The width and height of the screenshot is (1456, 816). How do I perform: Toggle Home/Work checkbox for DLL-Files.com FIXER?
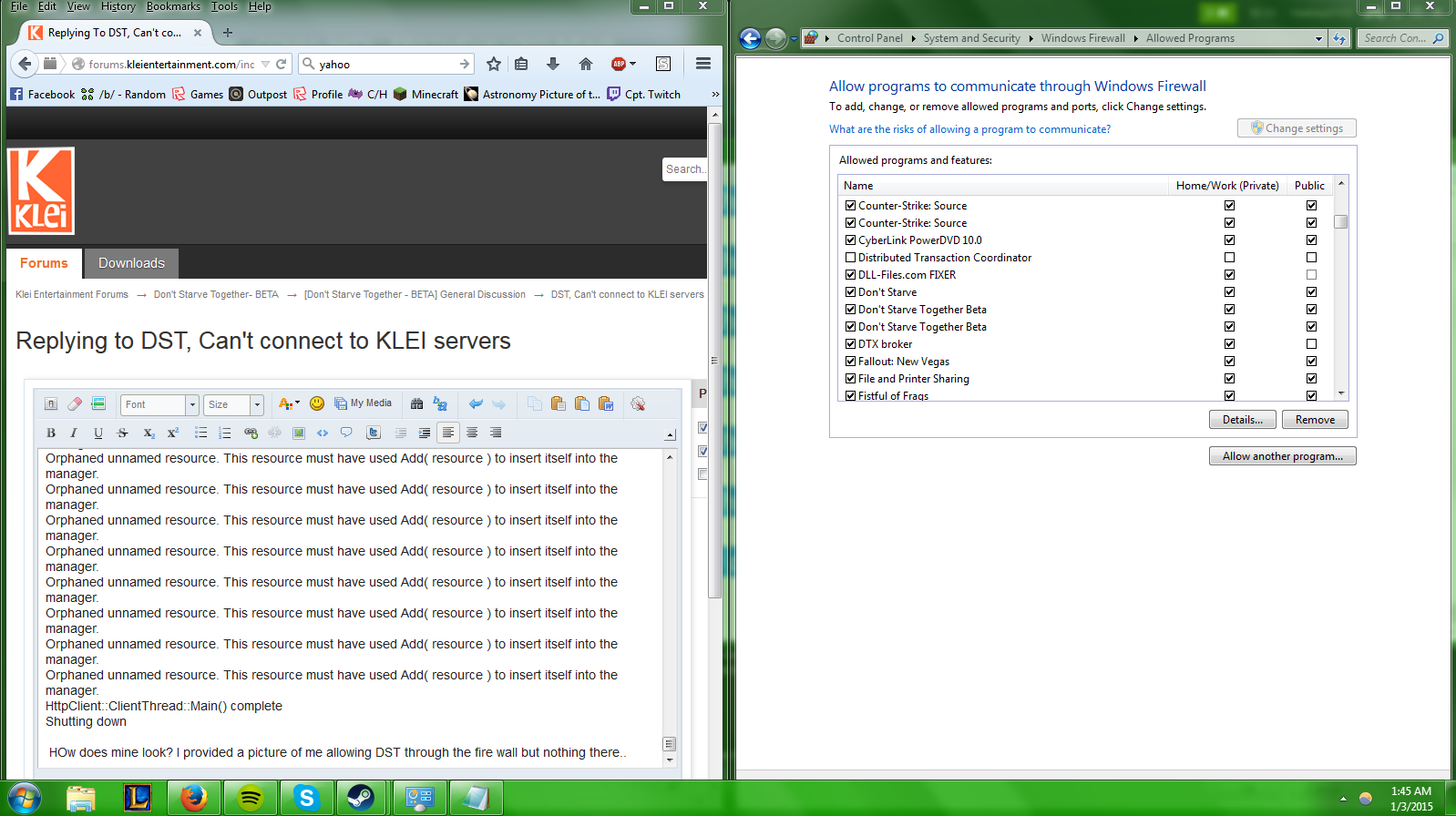point(1229,275)
